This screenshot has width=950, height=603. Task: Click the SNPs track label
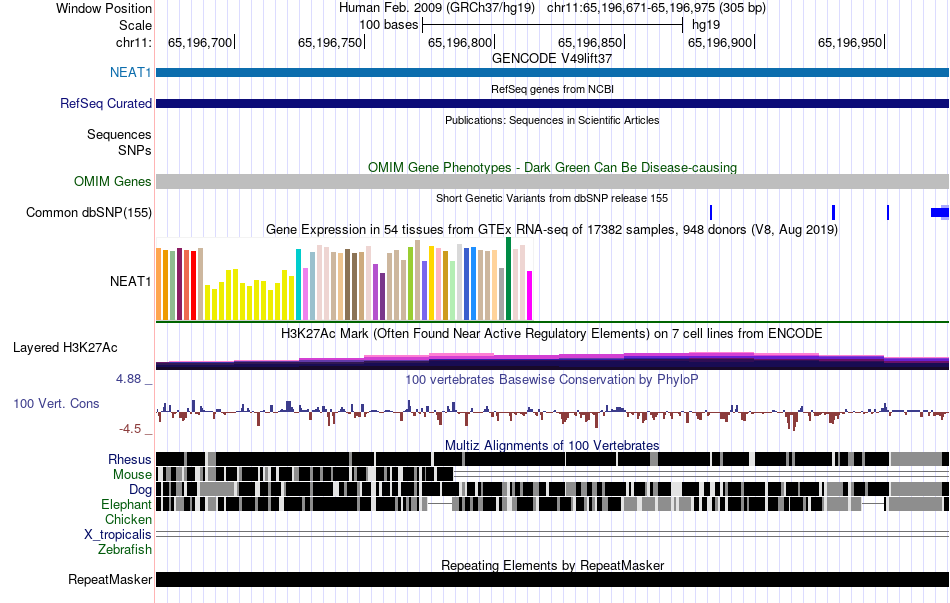coord(135,150)
